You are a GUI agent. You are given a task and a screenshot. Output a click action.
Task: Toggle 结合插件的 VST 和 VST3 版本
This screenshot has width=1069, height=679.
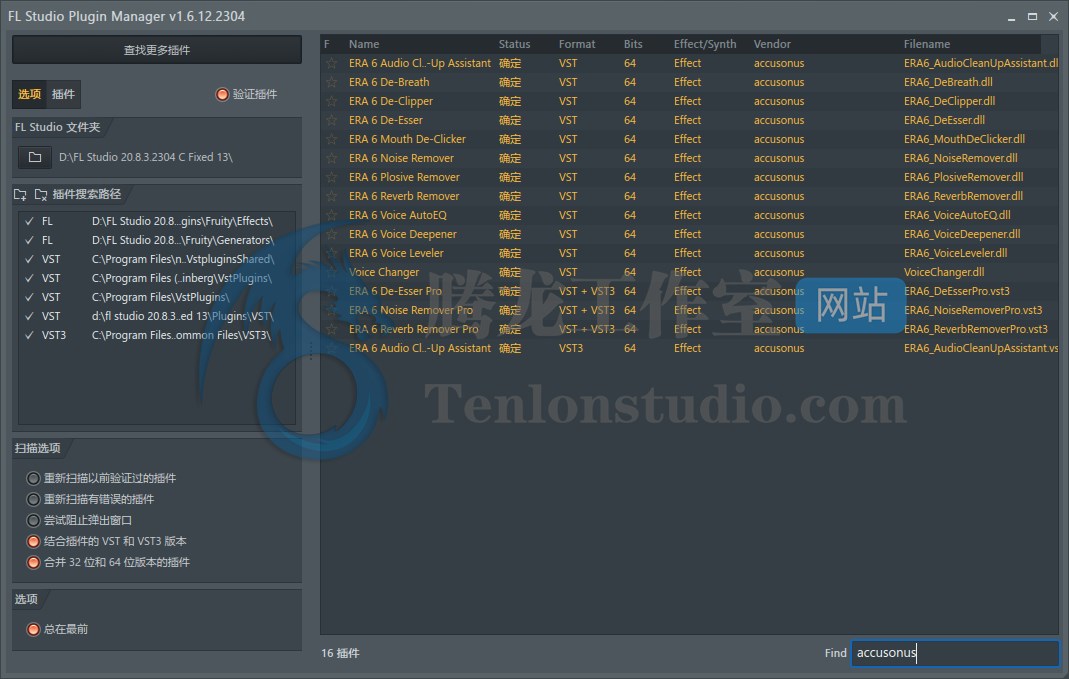[x=33, y=541]
